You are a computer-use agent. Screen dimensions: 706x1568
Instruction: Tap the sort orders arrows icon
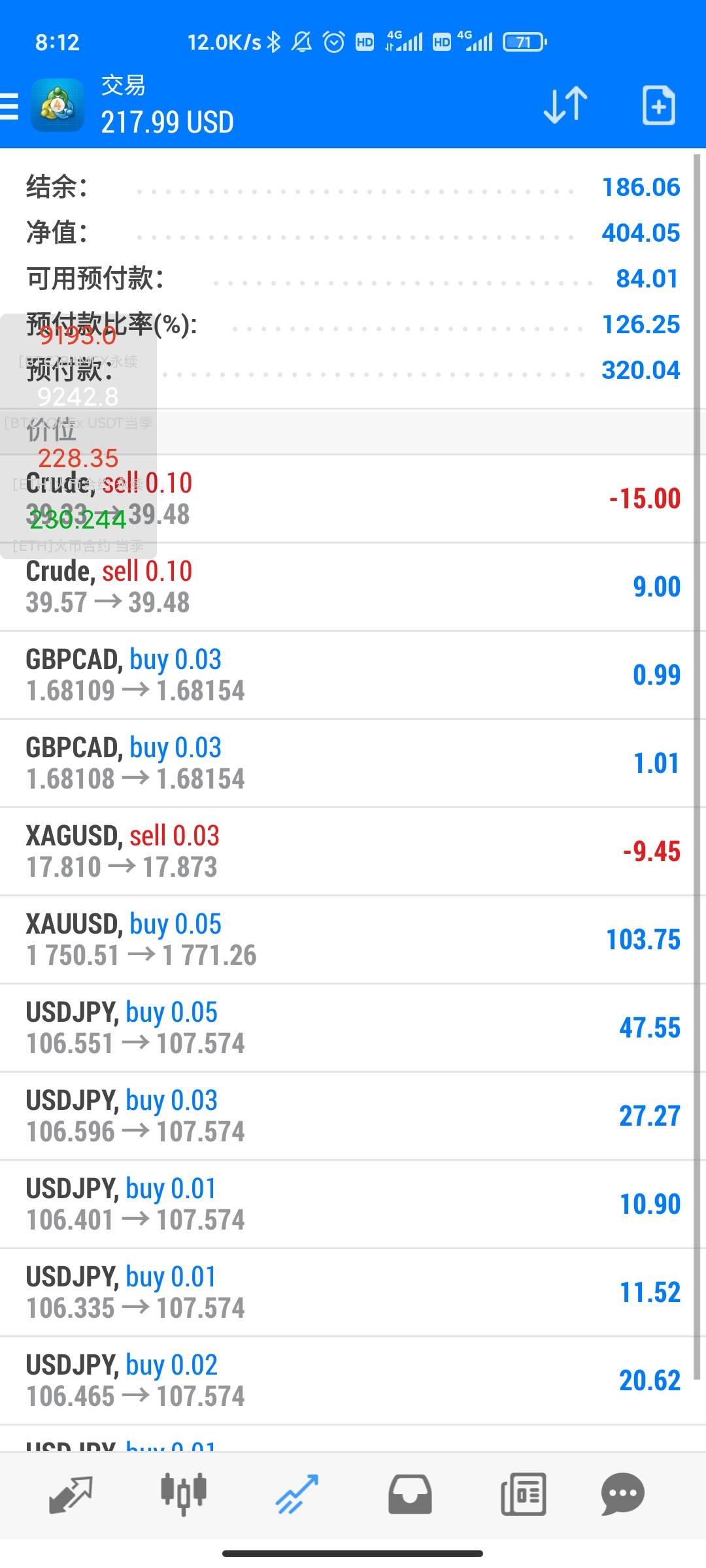tap(565, 105)
